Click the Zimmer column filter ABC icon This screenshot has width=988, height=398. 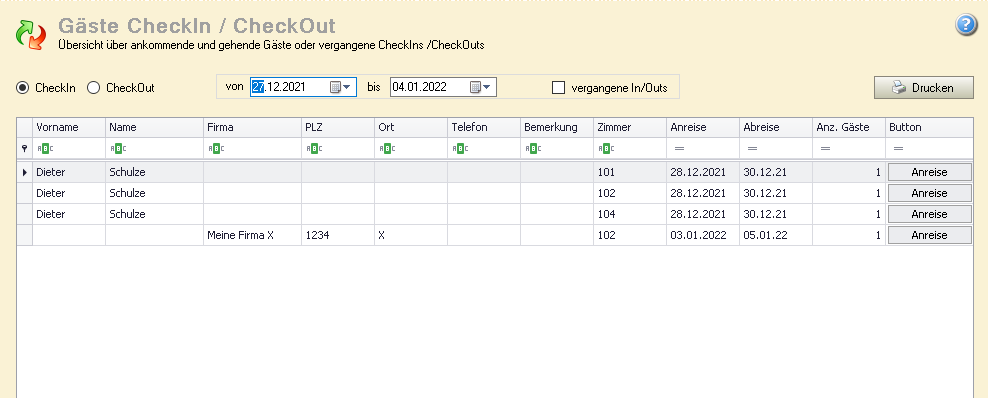[x=605, y=149]
